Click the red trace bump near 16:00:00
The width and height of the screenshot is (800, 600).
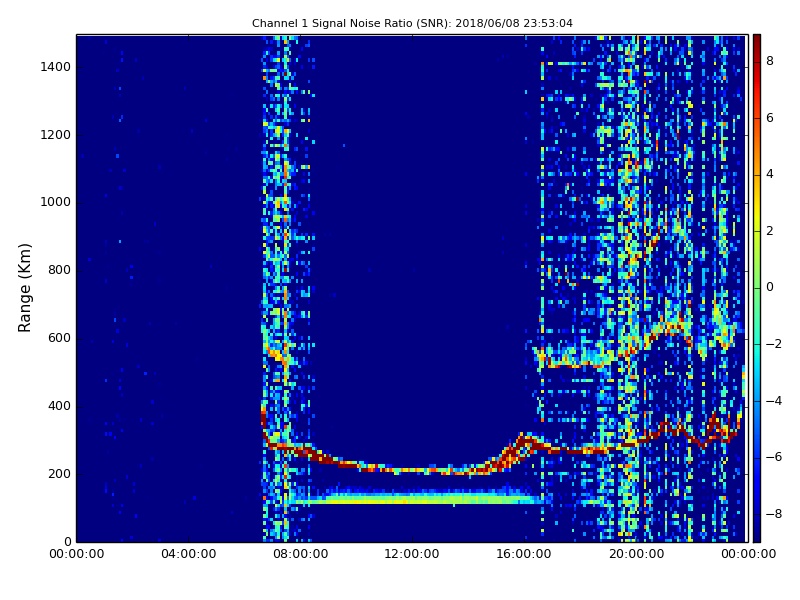pos(524,442)
